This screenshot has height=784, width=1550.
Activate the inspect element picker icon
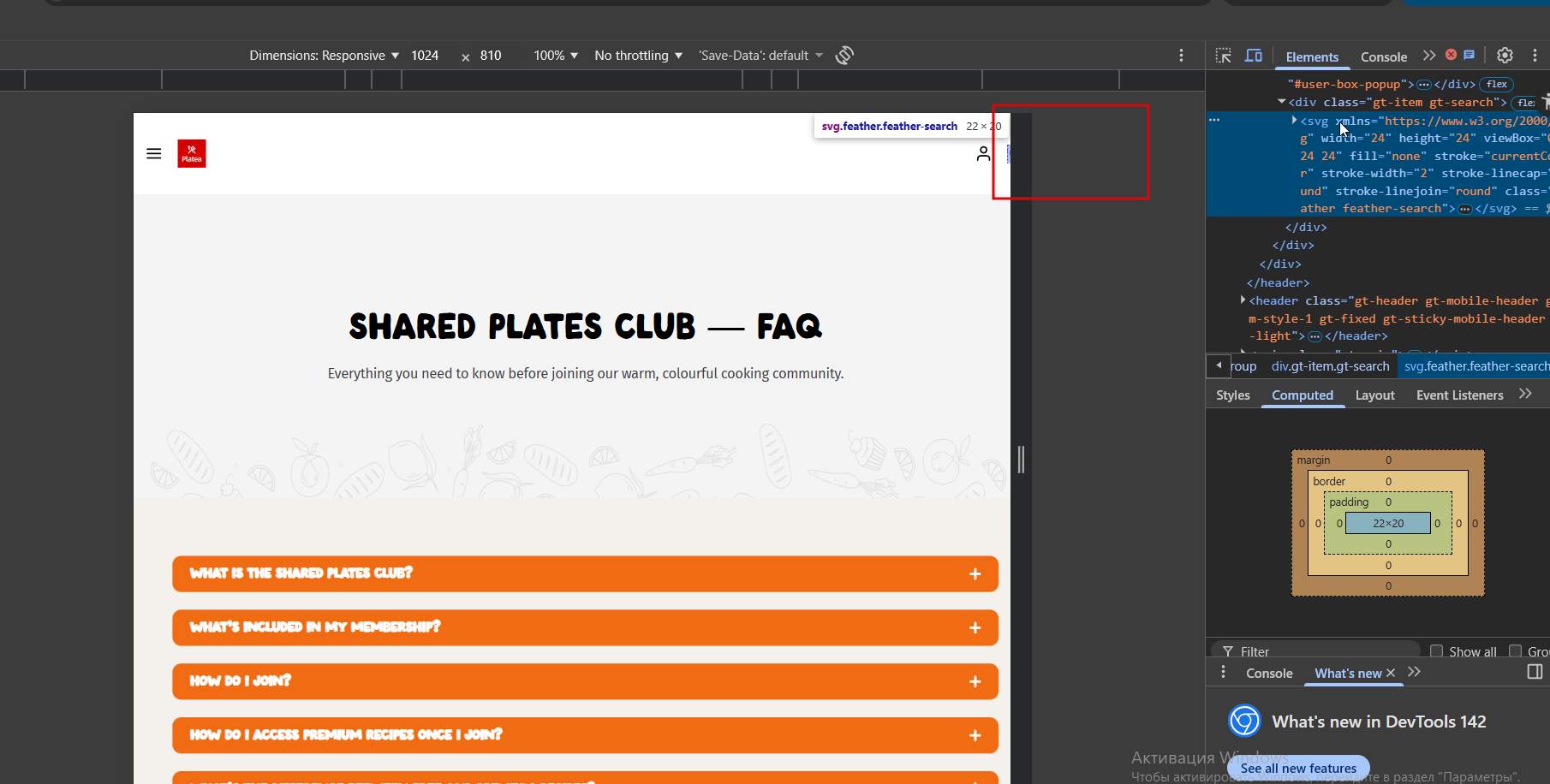pos(1224,56)
